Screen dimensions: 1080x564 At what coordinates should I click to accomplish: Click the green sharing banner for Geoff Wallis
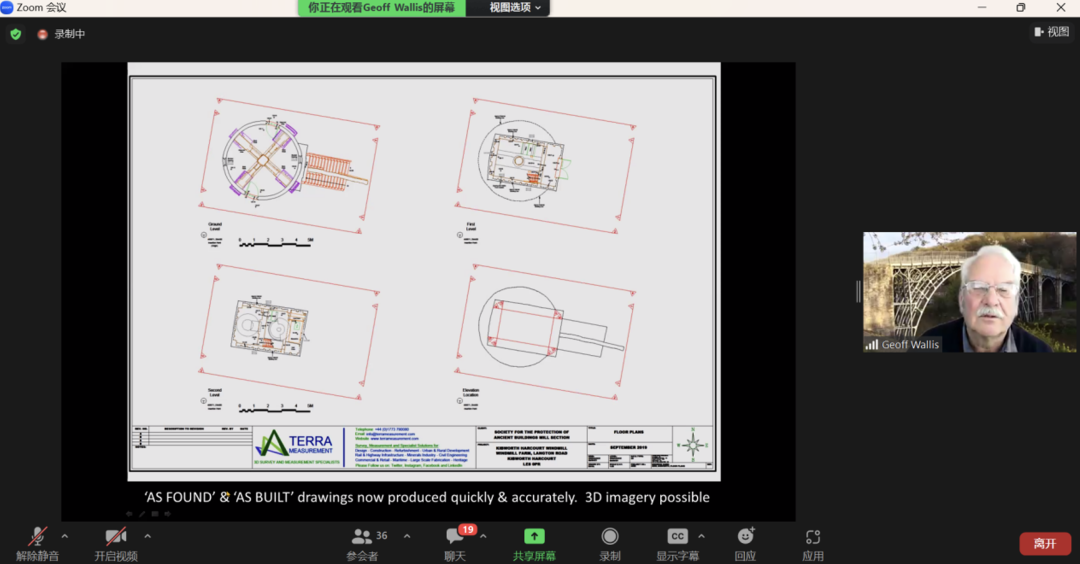382,8
